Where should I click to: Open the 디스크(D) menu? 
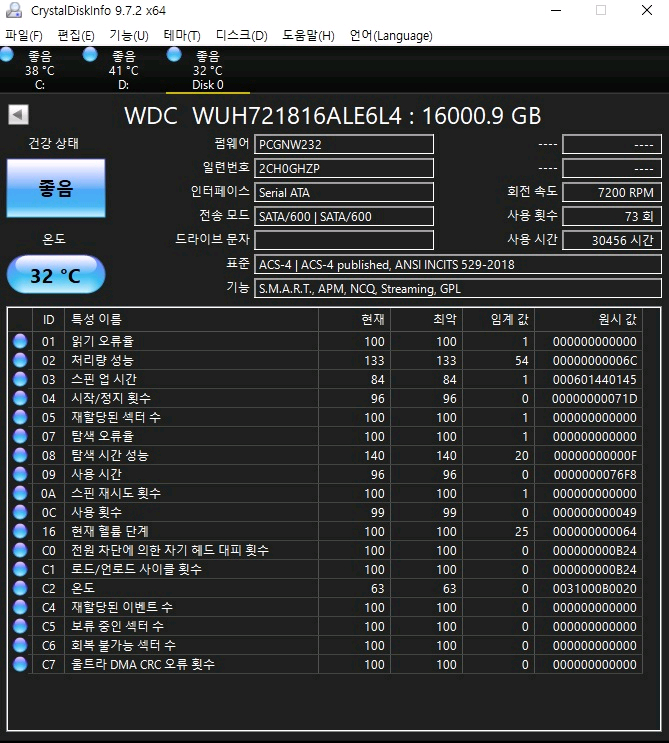(x=242, y=36)
